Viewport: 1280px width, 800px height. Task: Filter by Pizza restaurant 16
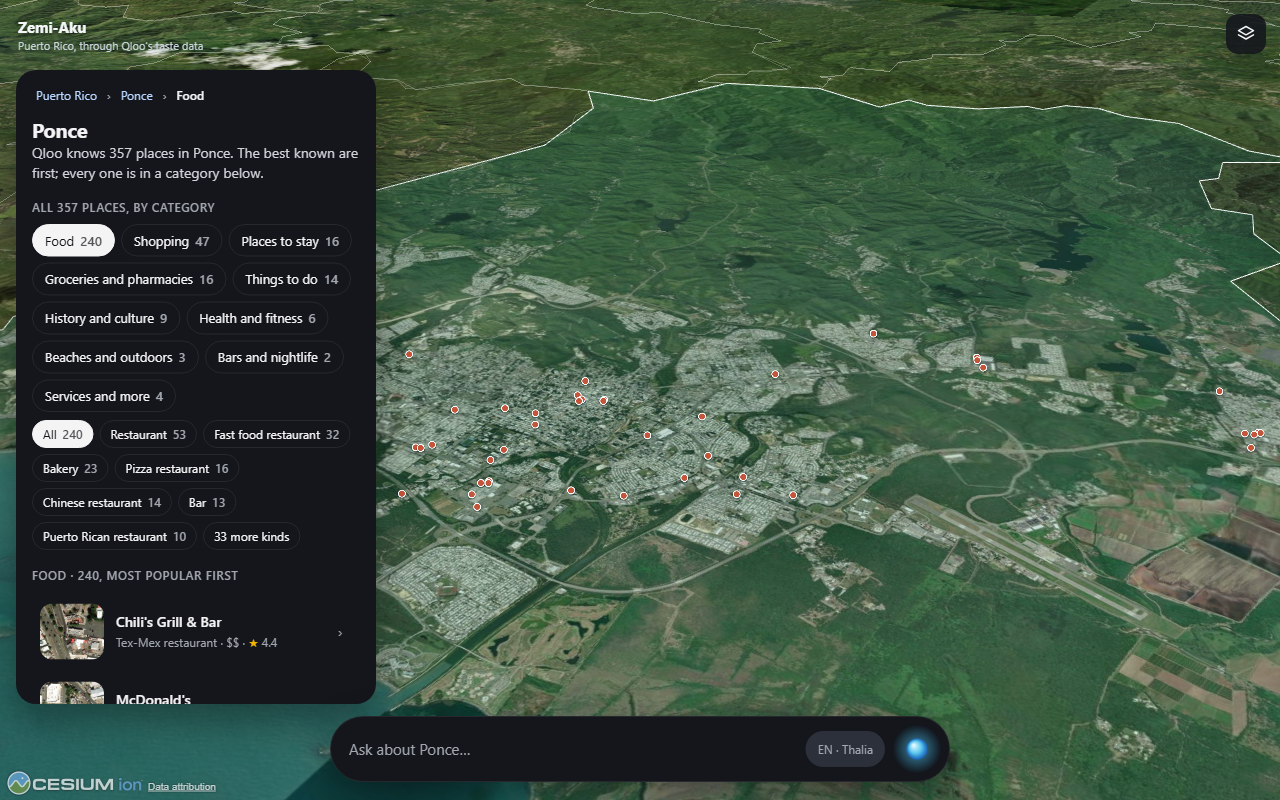click(x=177, y=469)
